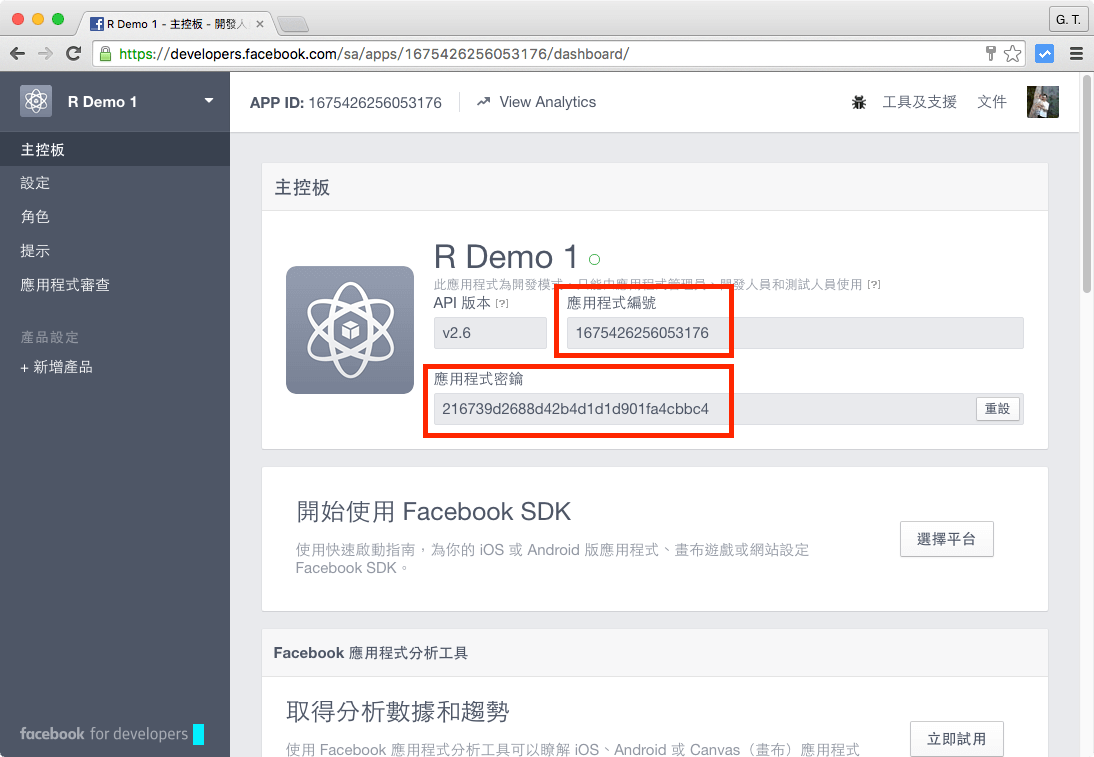Click the 選擇平台 button
This screenshot has width=1094, height=757.
click(x=946, y=539)
